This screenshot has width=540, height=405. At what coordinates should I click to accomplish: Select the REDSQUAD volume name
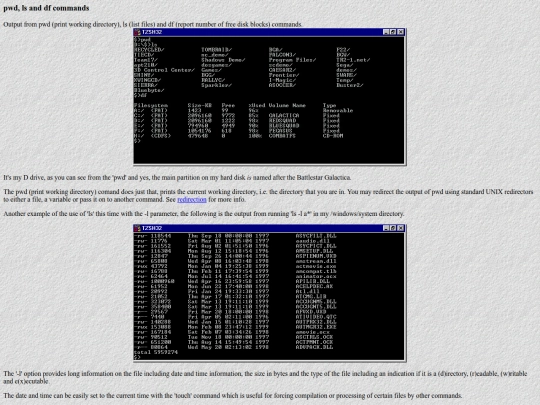pos(282,121)
